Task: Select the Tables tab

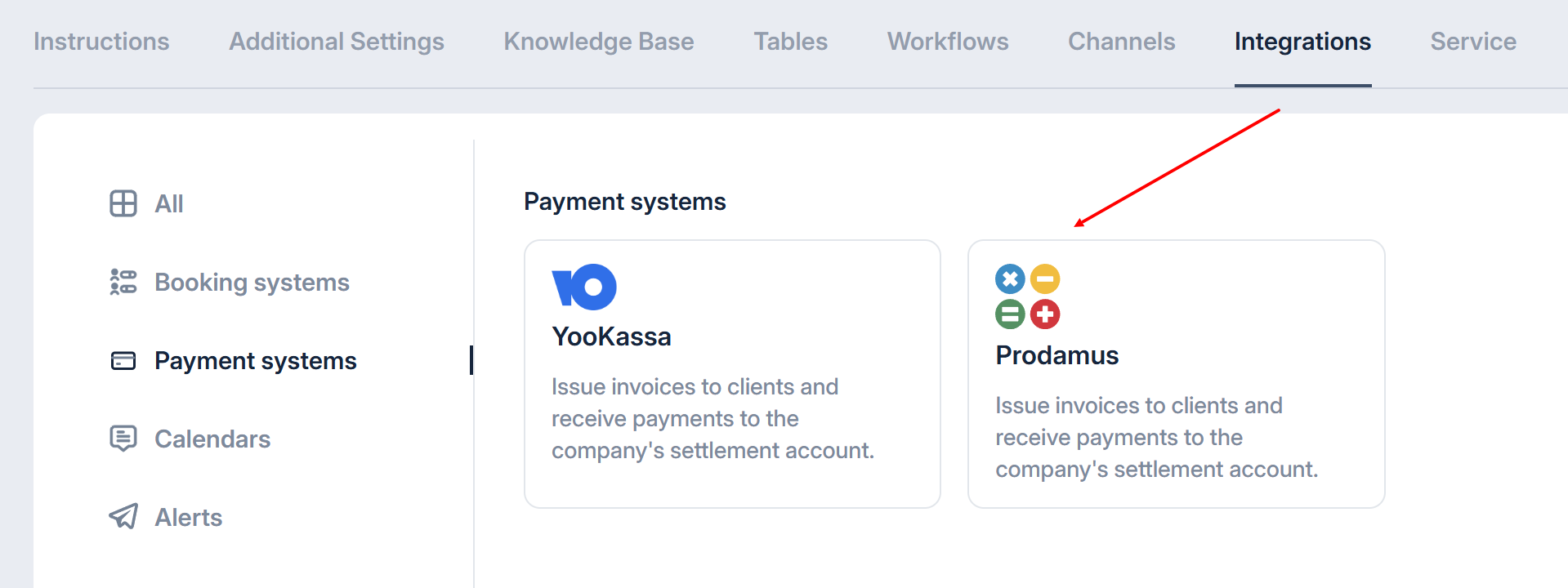Action: coord(790,42)
